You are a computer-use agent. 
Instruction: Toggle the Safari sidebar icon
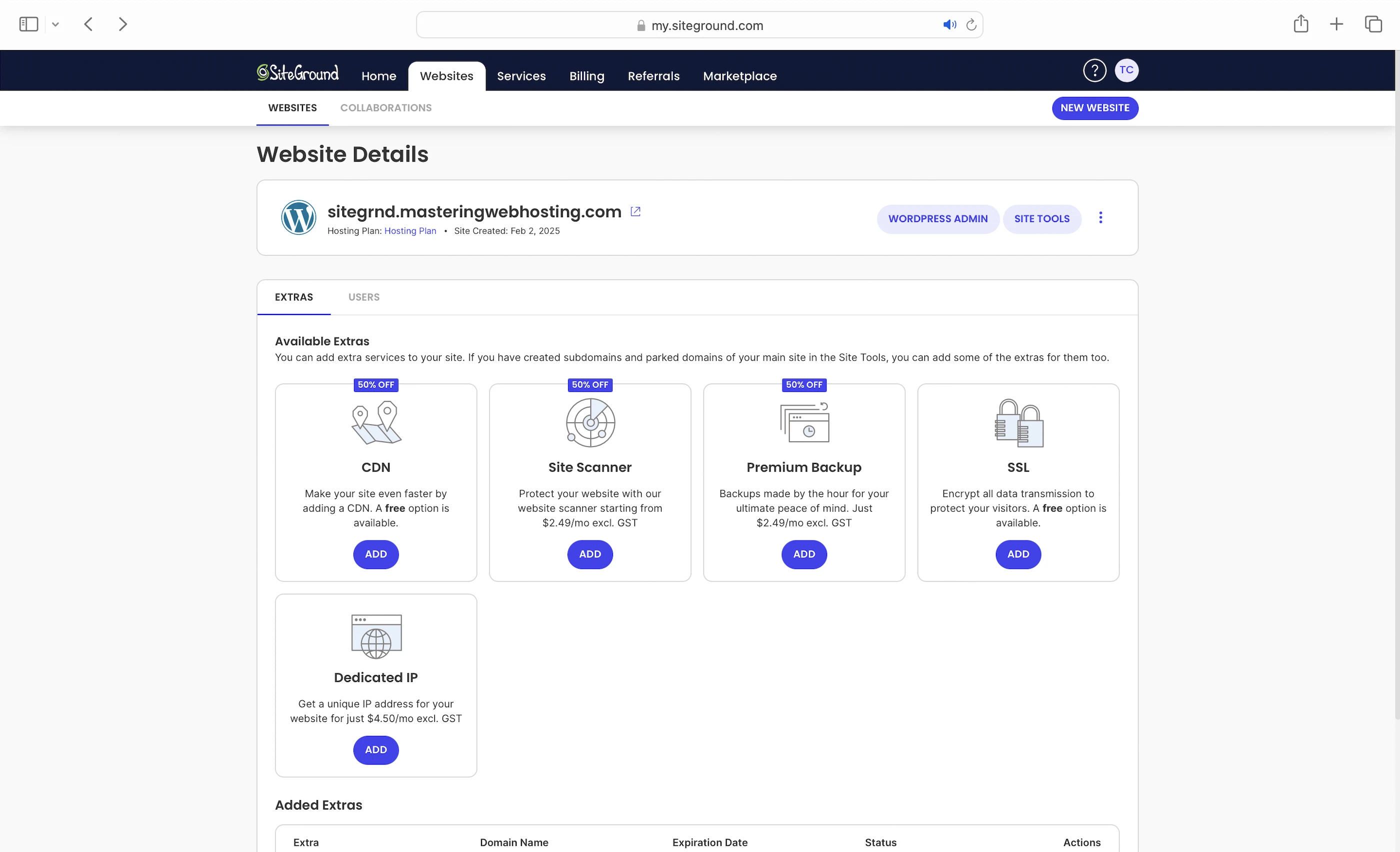click(x=28, y=24)
